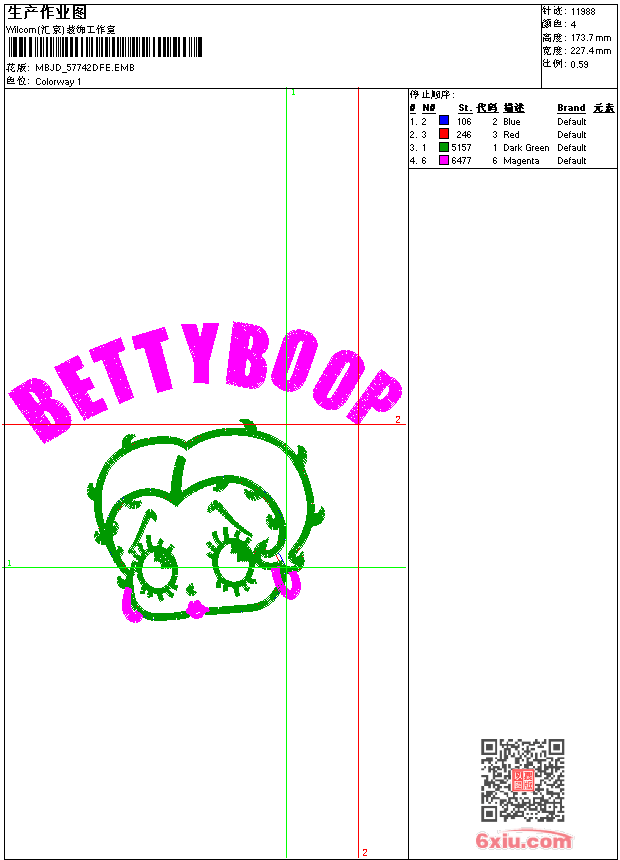Click the scale value 0.59
The image size is (620, 860).
coord(579,65)
